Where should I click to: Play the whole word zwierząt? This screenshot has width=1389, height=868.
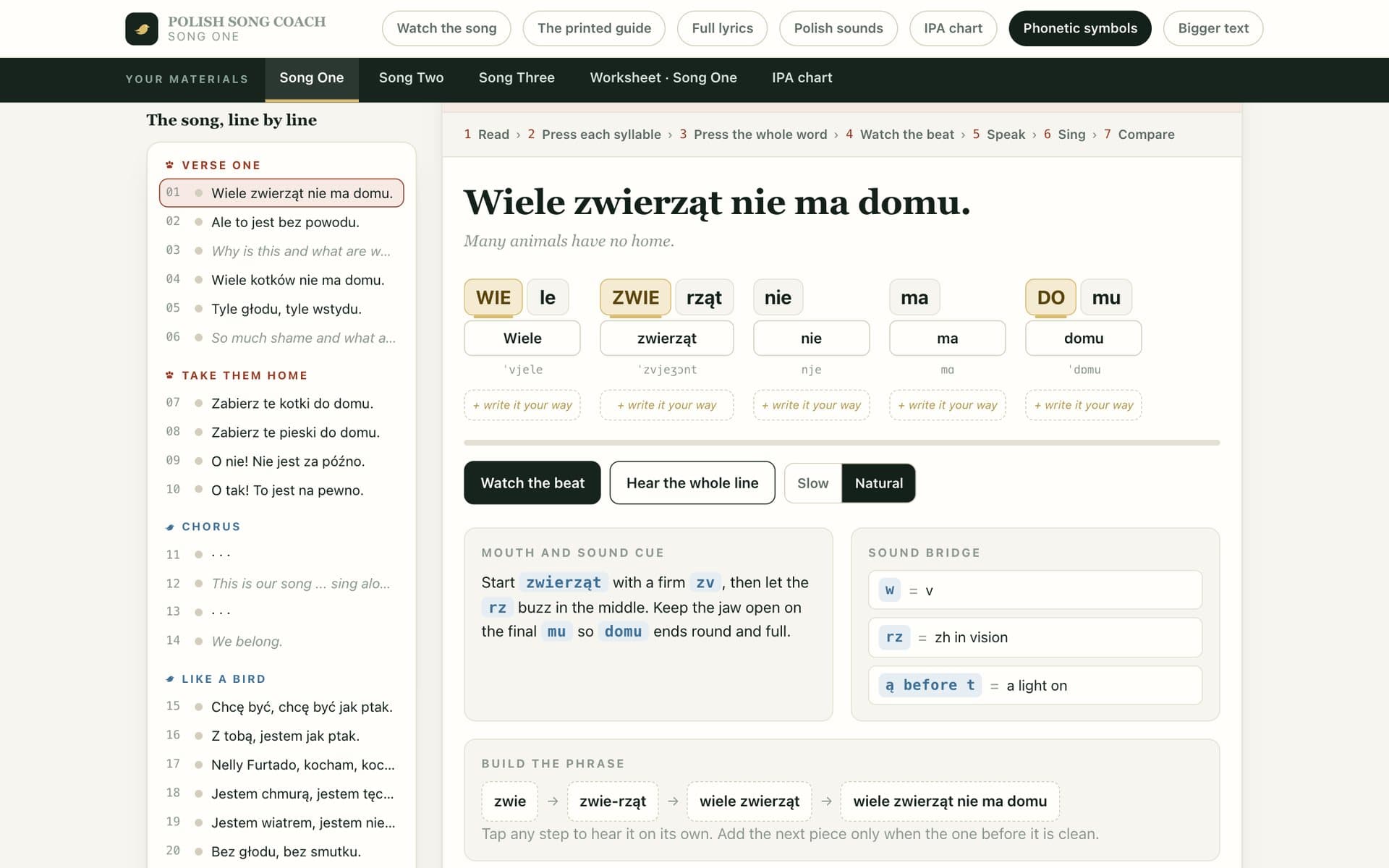coord(666,339)
